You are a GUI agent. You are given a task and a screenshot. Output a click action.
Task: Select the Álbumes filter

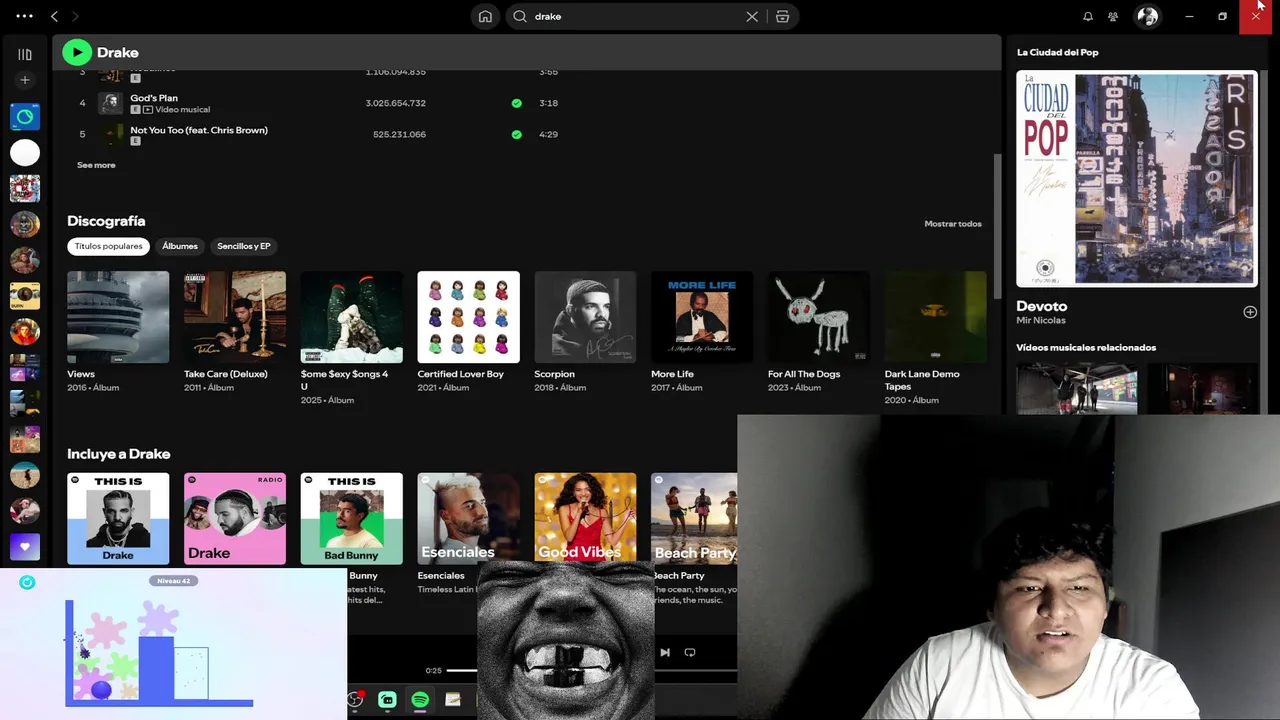[x=180, y=246]
